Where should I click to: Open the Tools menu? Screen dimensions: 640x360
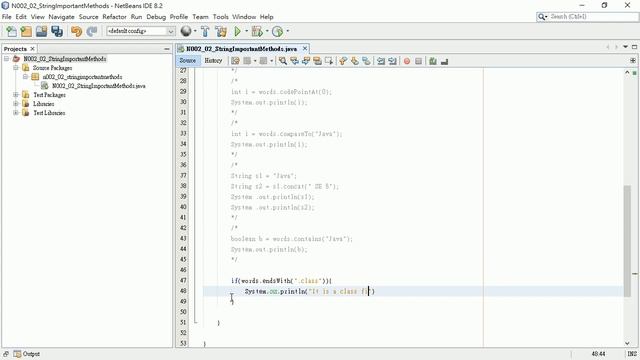pos(220,17)
